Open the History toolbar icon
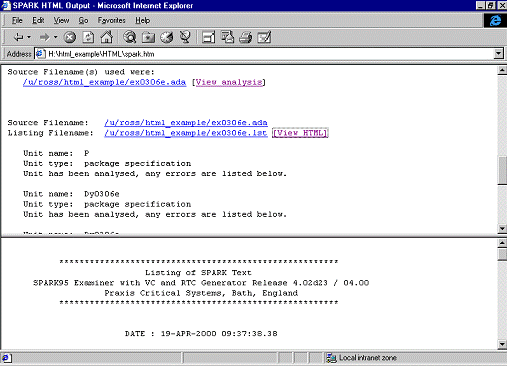The height and width of the screenshot is (366, 507). tap(167, 37)
